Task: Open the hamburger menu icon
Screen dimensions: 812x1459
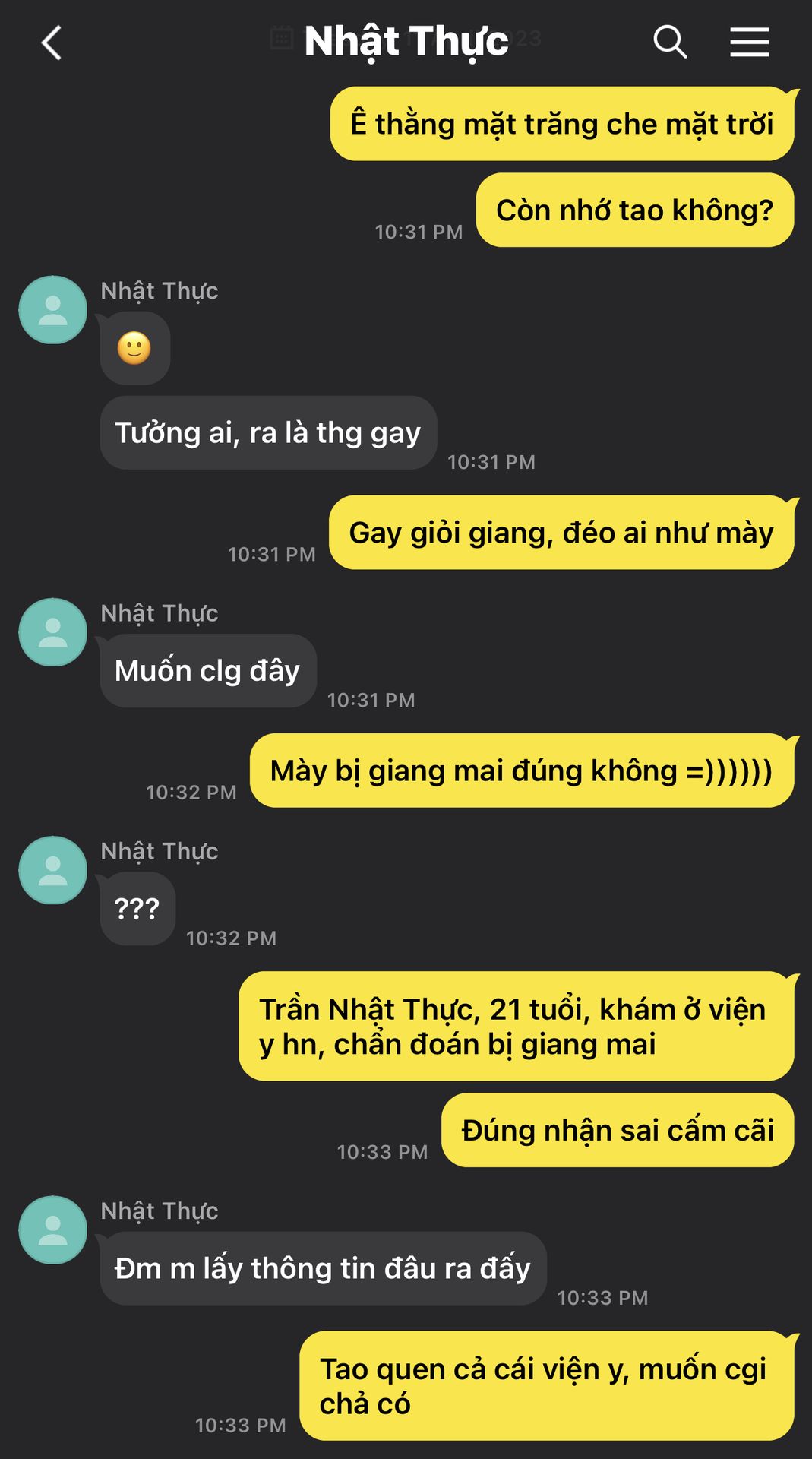Action: pos(750,42)
